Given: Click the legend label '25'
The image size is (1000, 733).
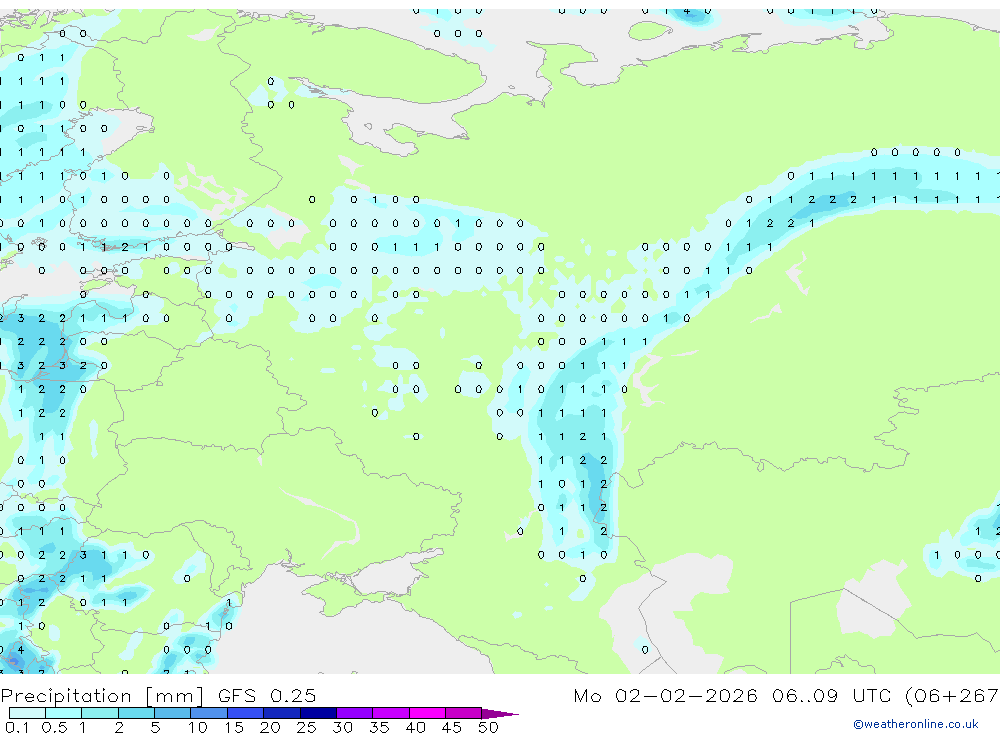Looking at the screenshot, I should coord(306,727).
